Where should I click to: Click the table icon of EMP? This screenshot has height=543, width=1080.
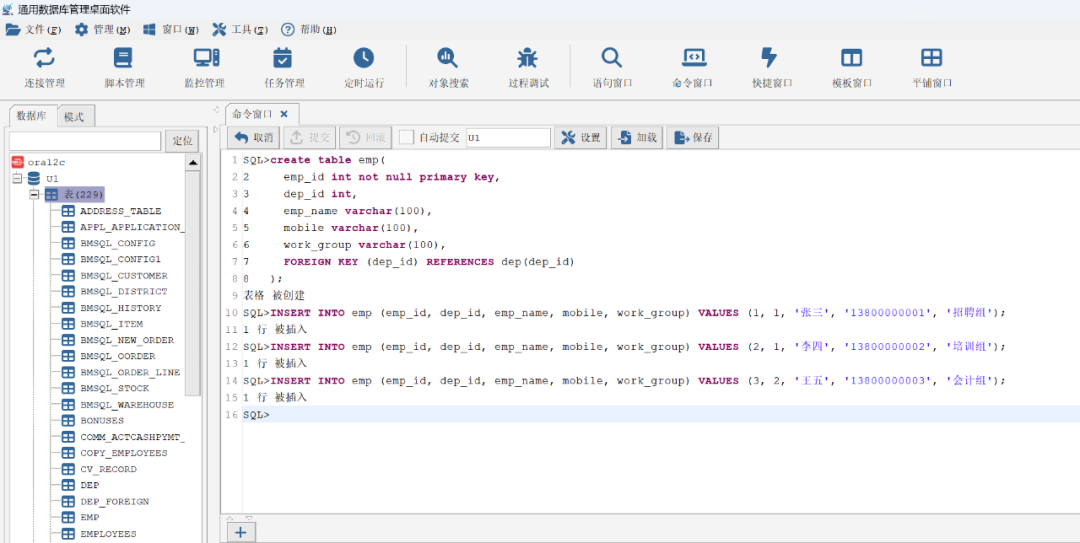click(68, 518)
